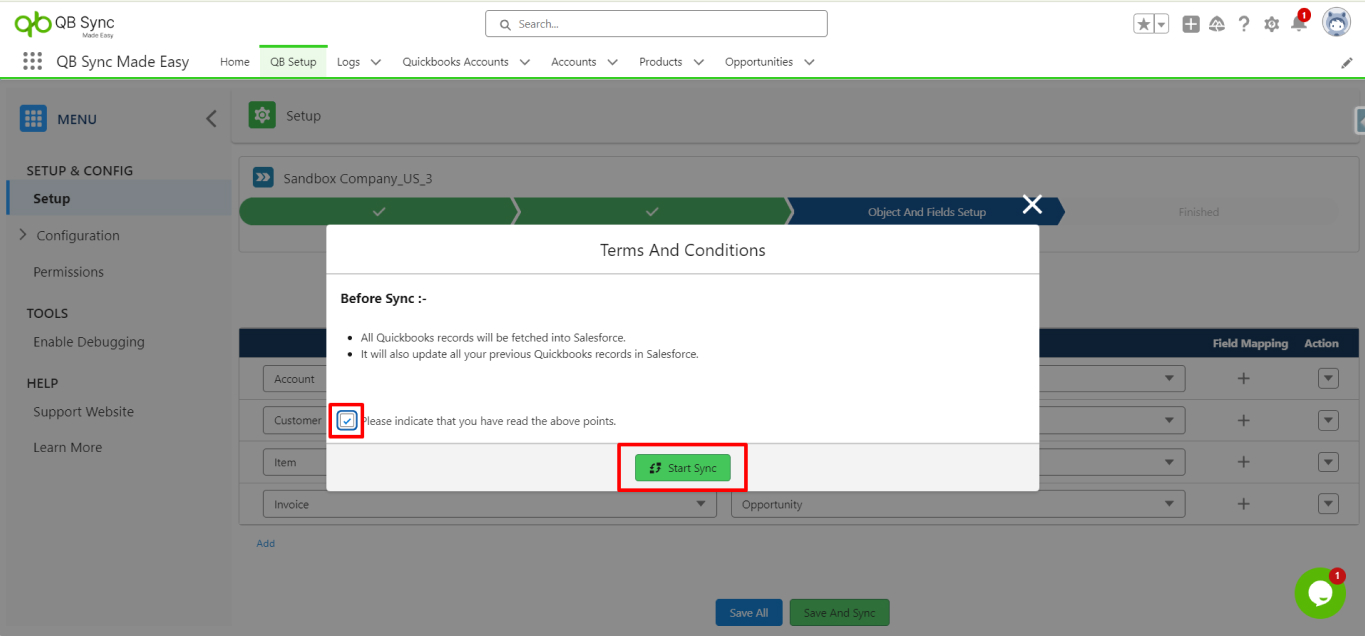The width and height of the screenshot is (1365, 637).
Task: Click the Start Sync button
Action: [x=682, y=468]
